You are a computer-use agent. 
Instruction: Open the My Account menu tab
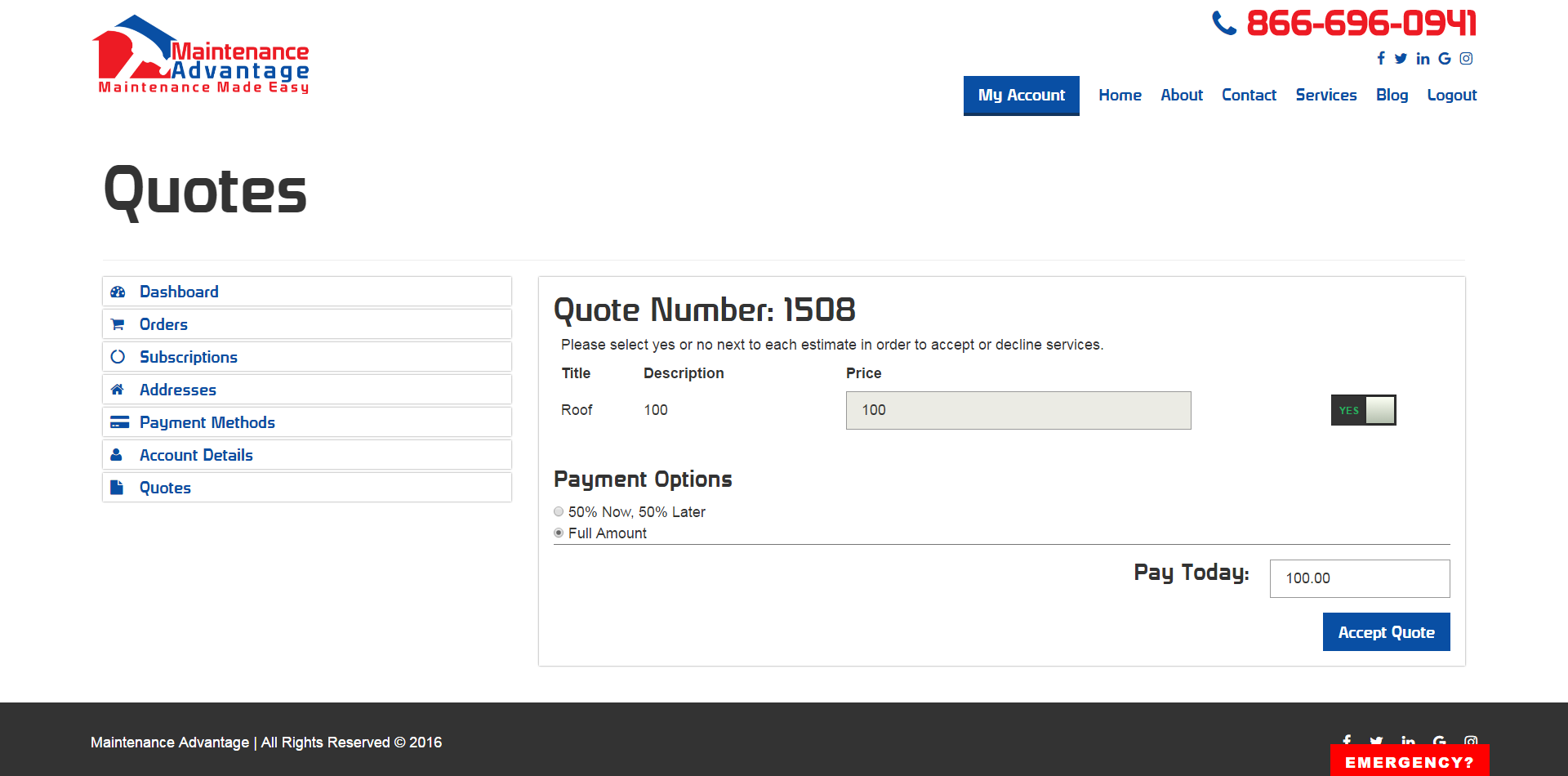pyautogui.click(x=1022, y=96)
